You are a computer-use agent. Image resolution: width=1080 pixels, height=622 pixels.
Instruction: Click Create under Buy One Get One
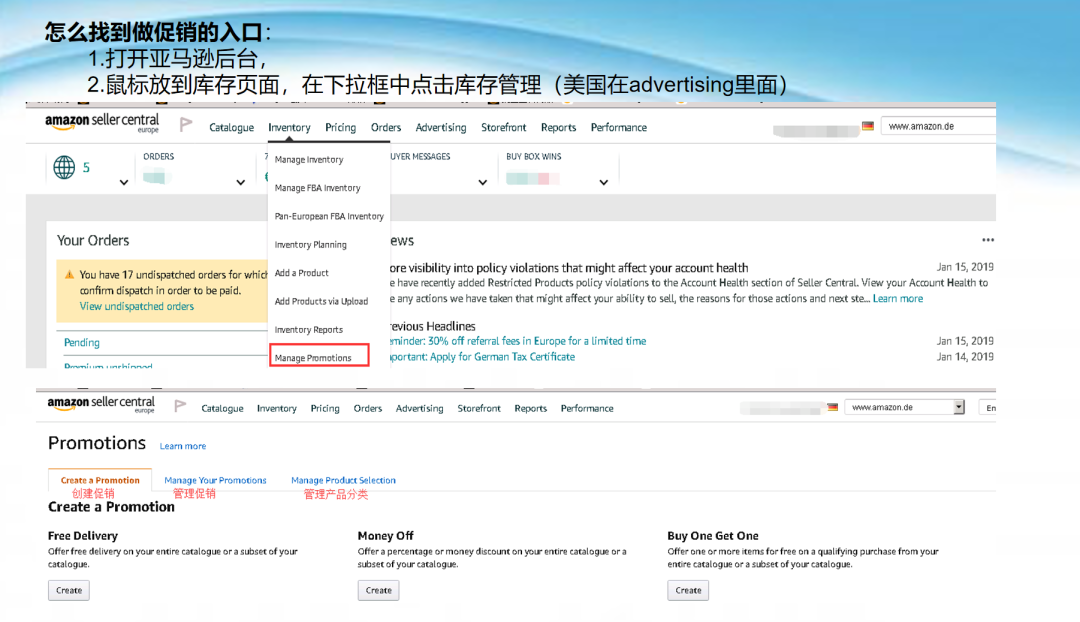tap(688, 590)
